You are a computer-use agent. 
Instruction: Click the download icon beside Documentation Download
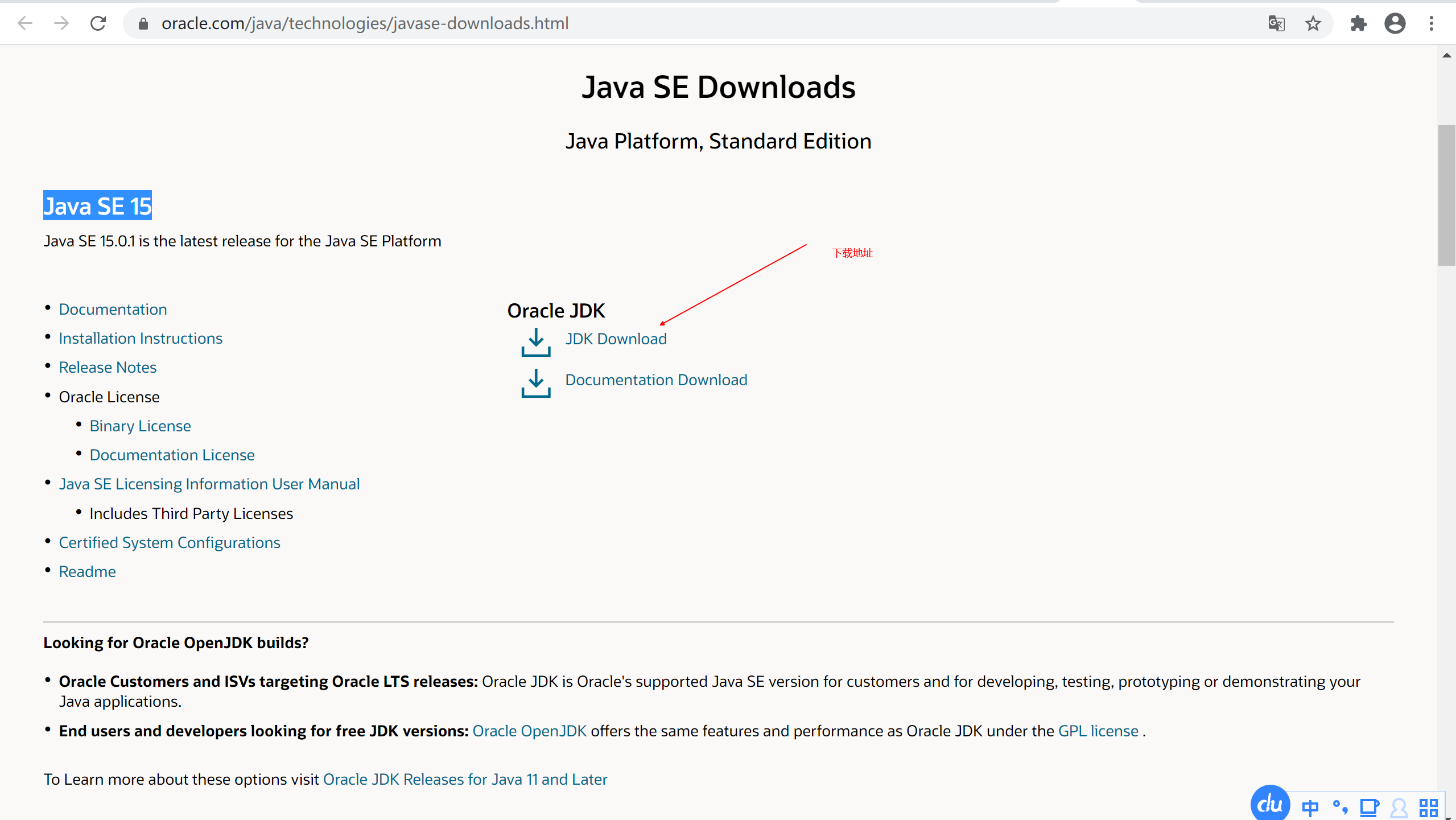point(535,383)
